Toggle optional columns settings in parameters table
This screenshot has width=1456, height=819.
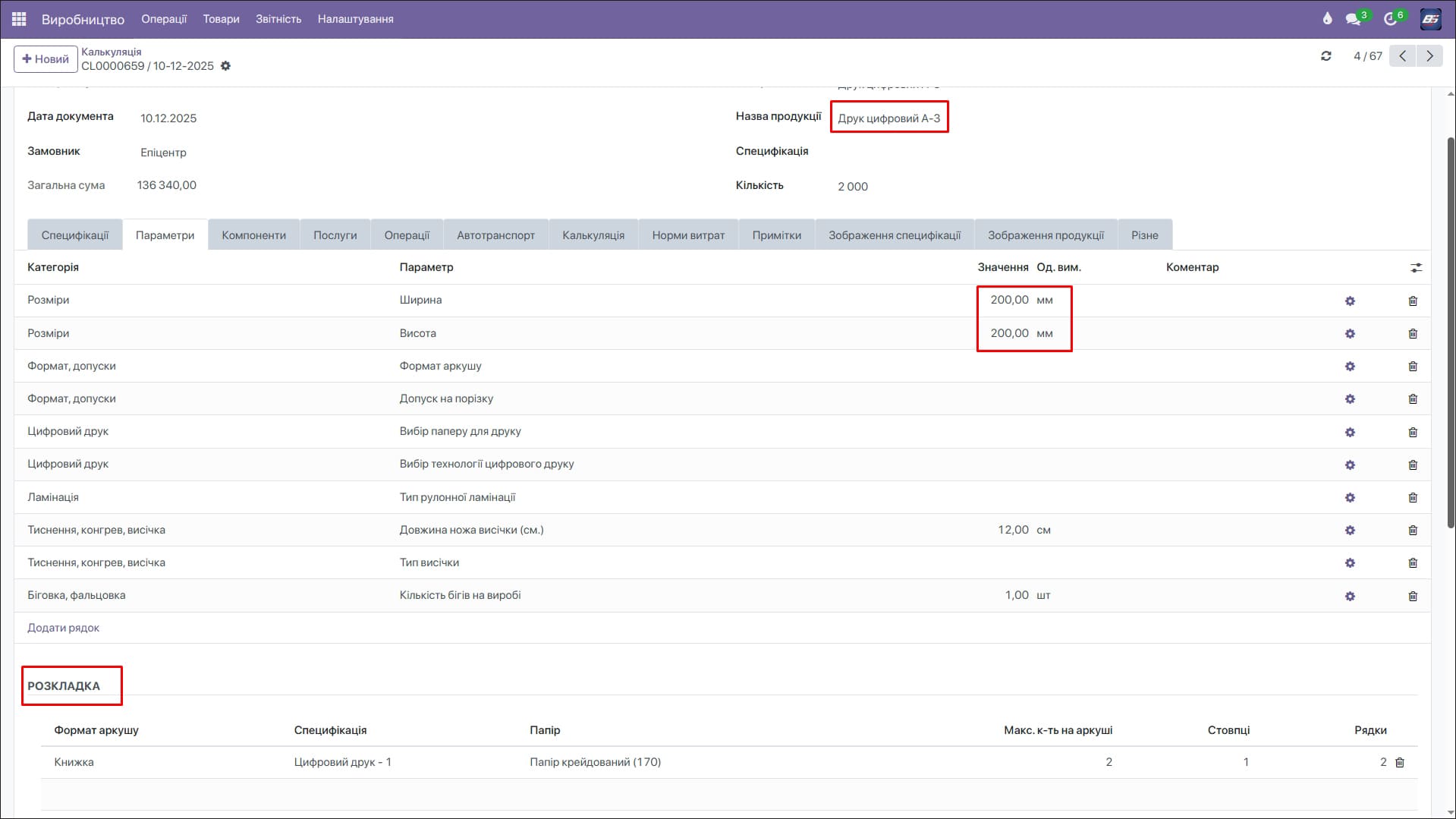(x=1416, y=268)
